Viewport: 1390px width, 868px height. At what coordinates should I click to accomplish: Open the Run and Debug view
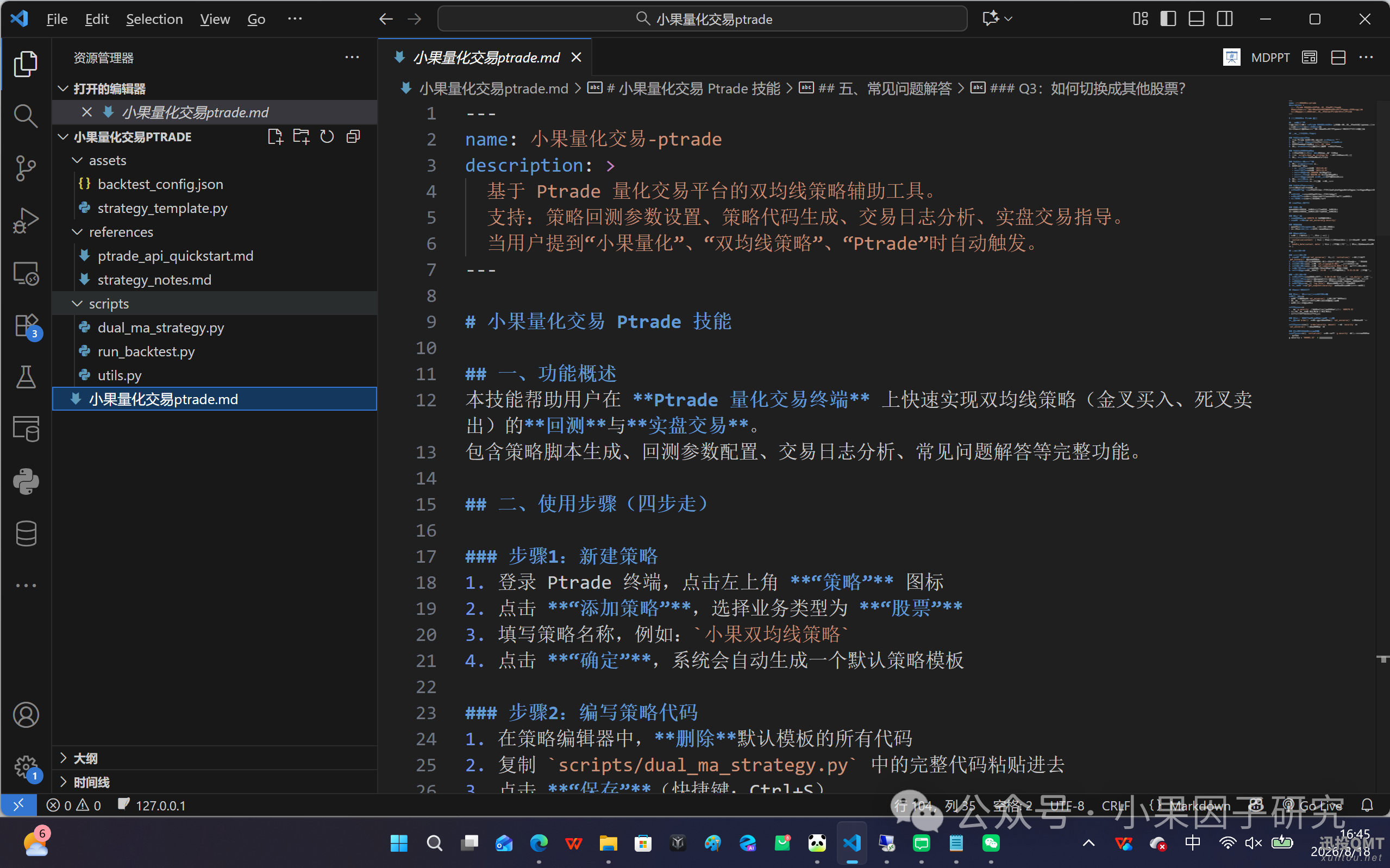26,221
